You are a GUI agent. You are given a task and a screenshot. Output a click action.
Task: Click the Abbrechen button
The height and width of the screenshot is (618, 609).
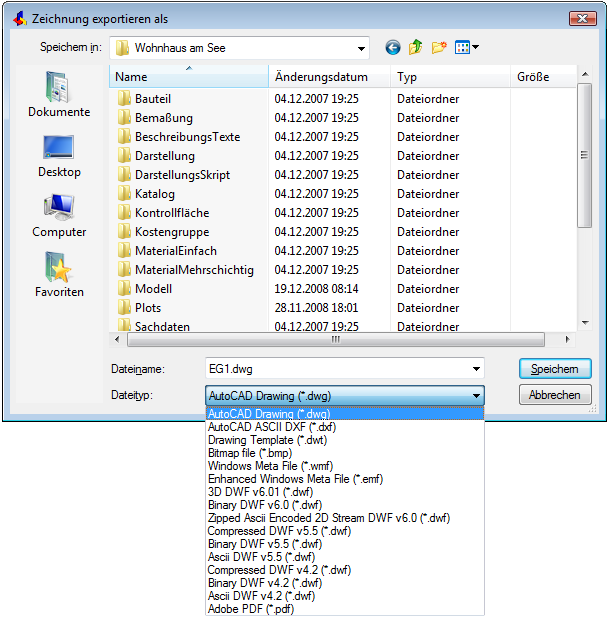pyautogui.click(x=555, y=395)
